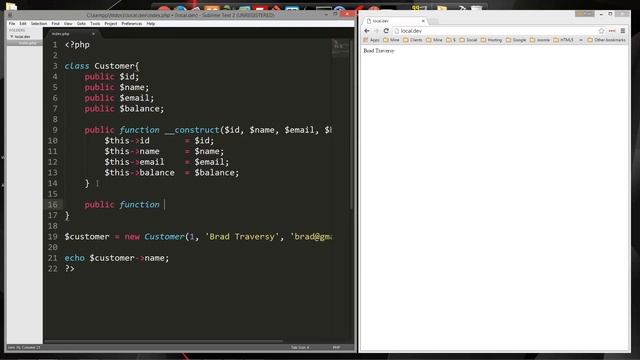Click the '$this->name = $name;' line
The height and width of the screenshot is (360, 640).
164,151
